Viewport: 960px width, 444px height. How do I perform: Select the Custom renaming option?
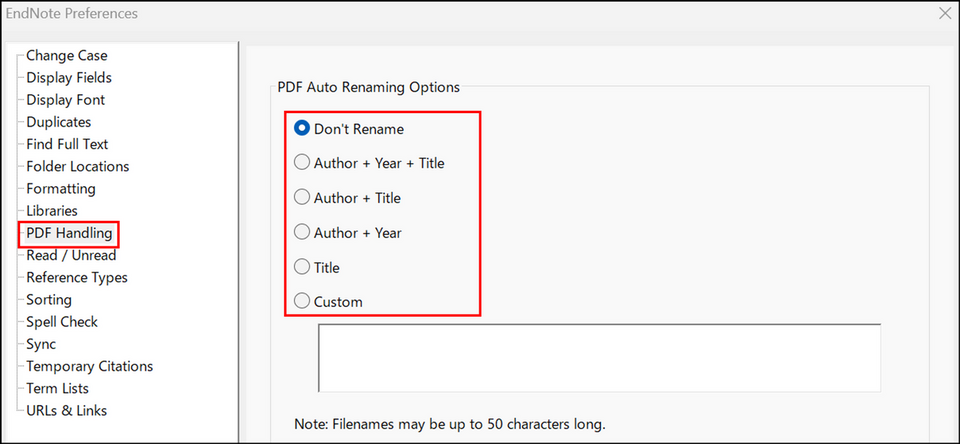[302, 302]
